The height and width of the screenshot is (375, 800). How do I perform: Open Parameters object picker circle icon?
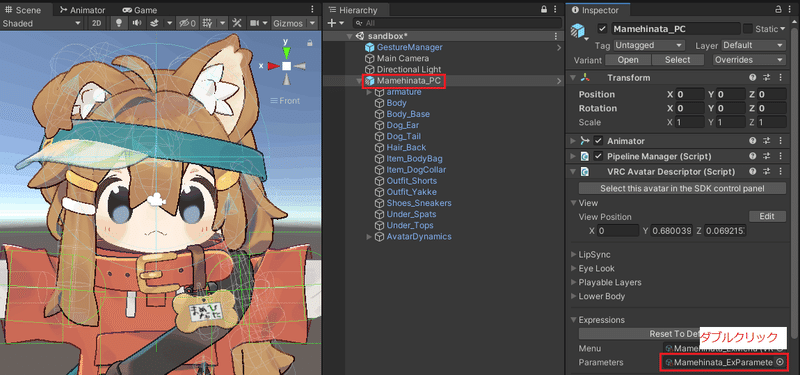(780, 362)
